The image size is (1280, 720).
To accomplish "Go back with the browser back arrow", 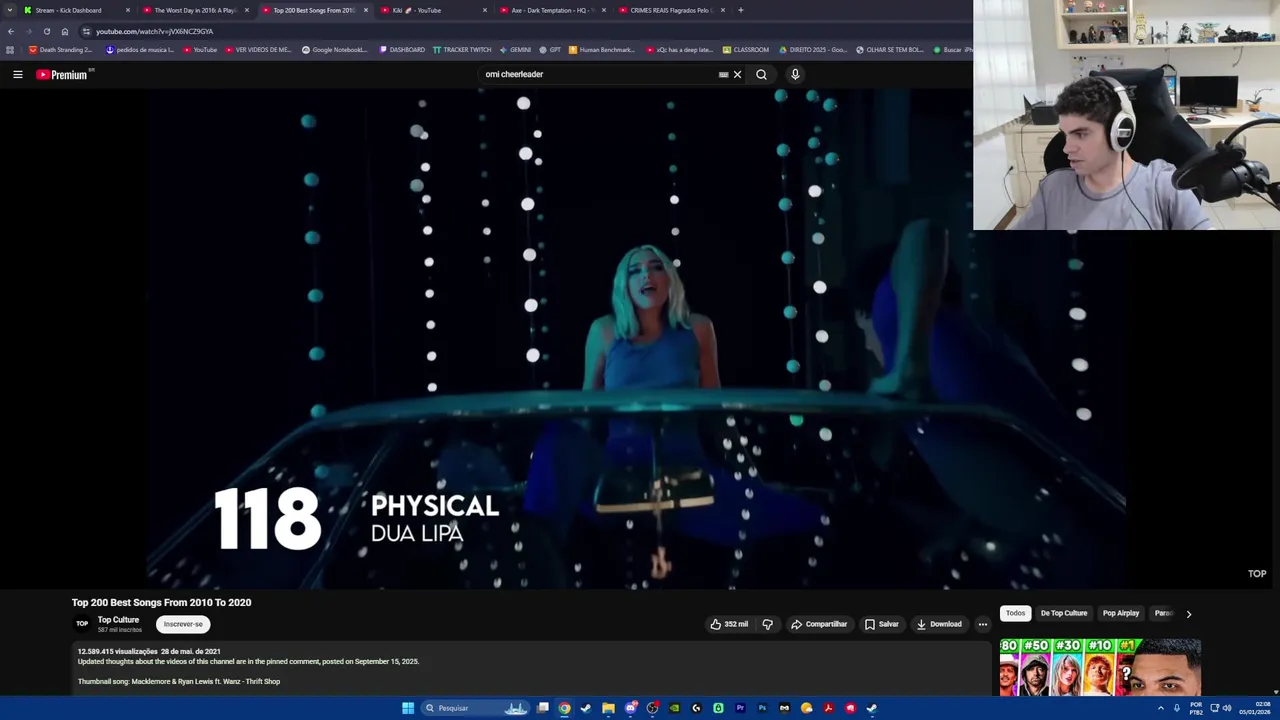I will click(x=10, y=31).
